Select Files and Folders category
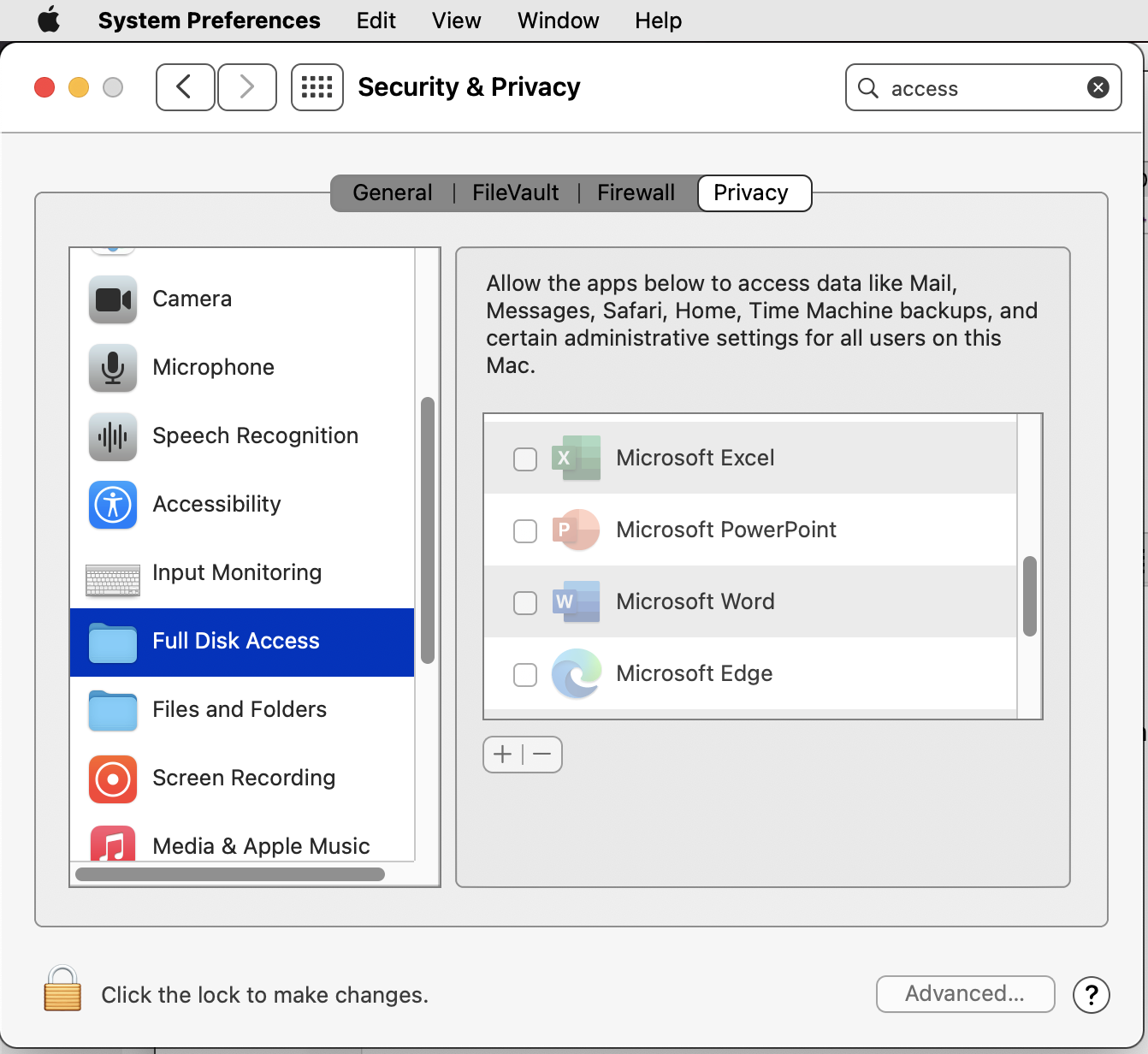 tap(242, 710)
